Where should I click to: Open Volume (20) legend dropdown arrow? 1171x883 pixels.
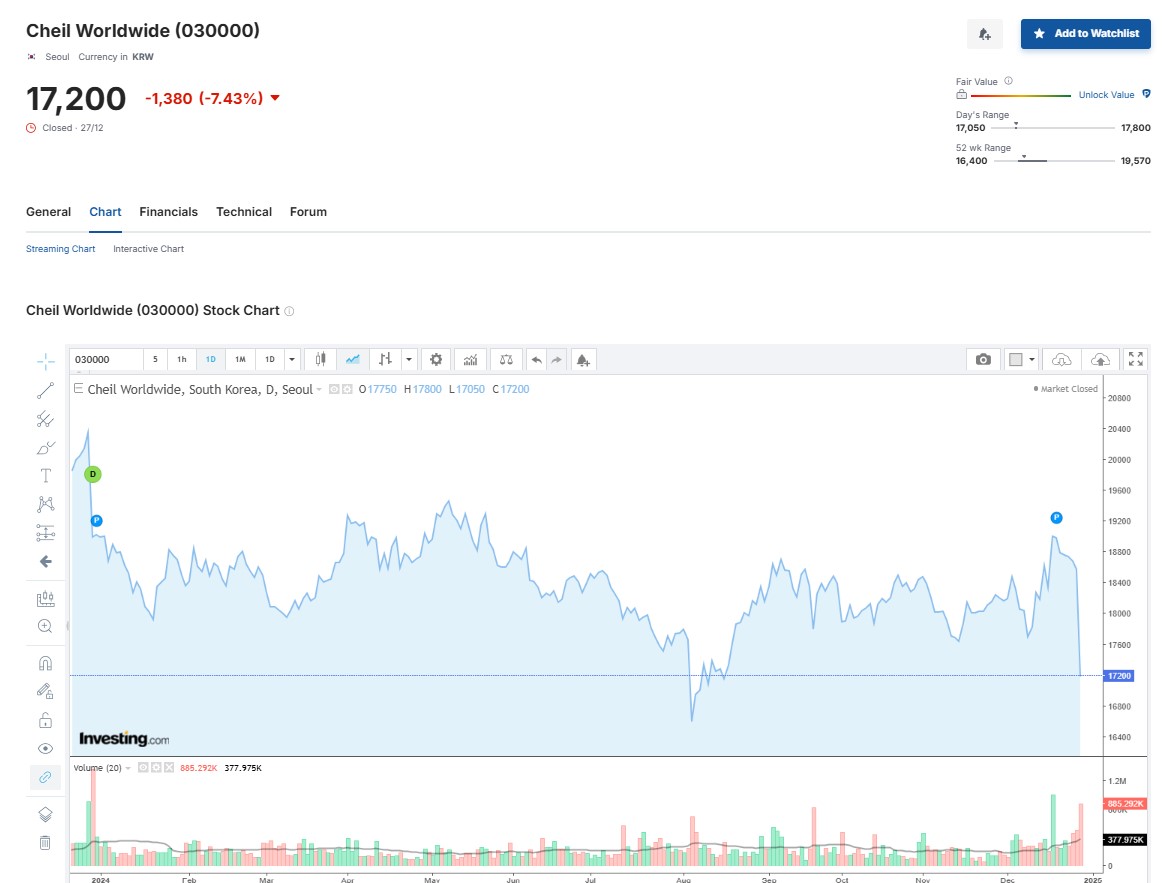pyautogui.click(x=128, y=768)
